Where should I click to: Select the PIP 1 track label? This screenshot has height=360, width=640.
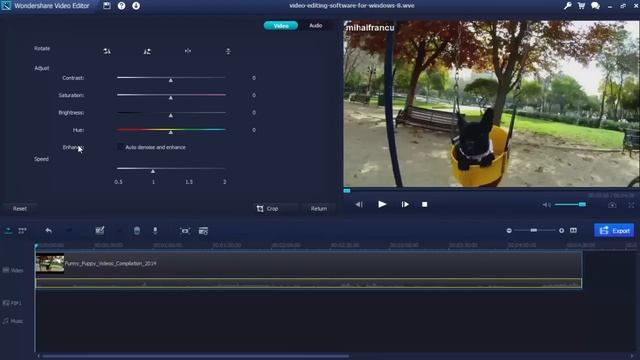(x=12, y=303)
